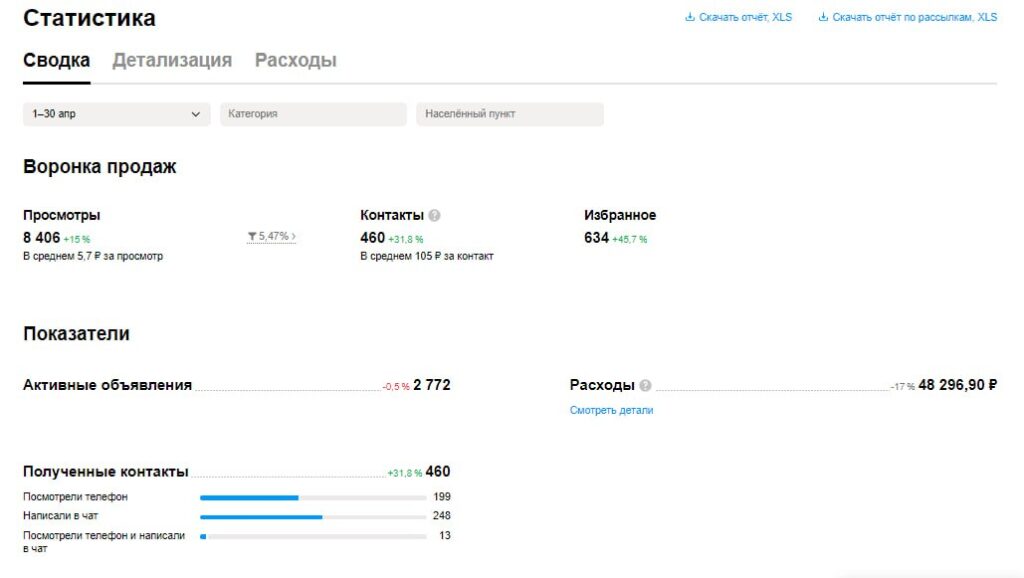
Task: Click the "Посмотрели телефон и написали" bar
Action: coord(312,537)
